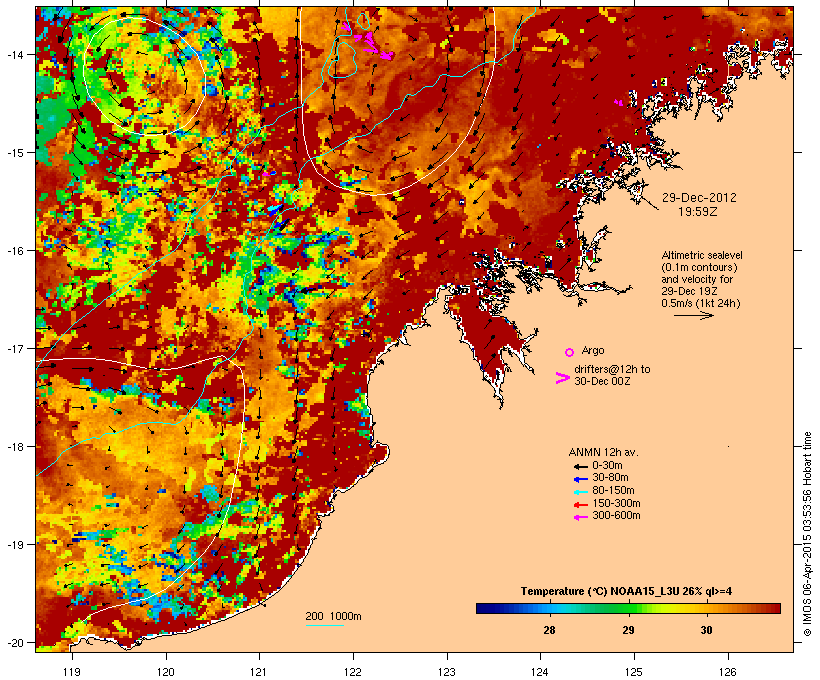Click the -19 latitude axis label
The height and width of the screenshot is (680, 820).
coord(15,545)
